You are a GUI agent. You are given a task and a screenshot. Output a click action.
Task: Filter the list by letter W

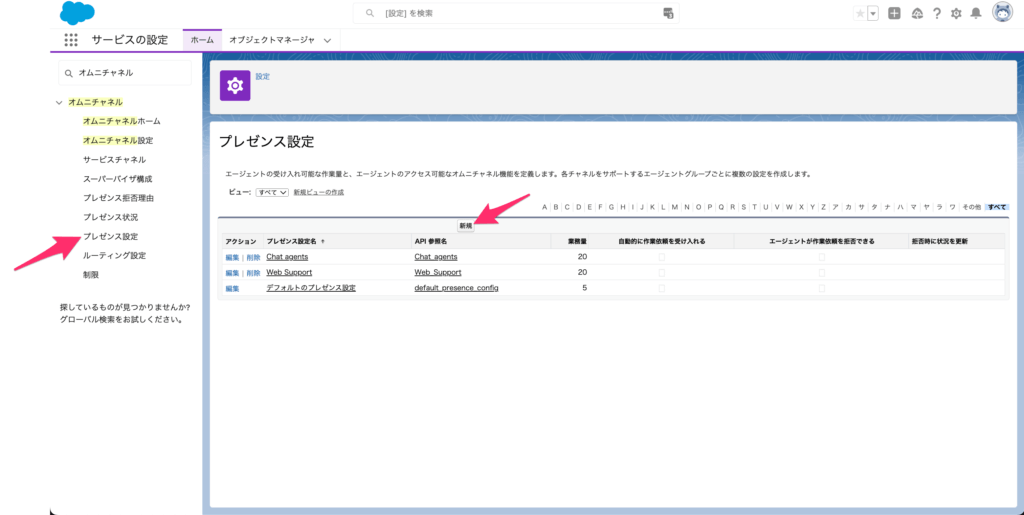tap(789, 207)
